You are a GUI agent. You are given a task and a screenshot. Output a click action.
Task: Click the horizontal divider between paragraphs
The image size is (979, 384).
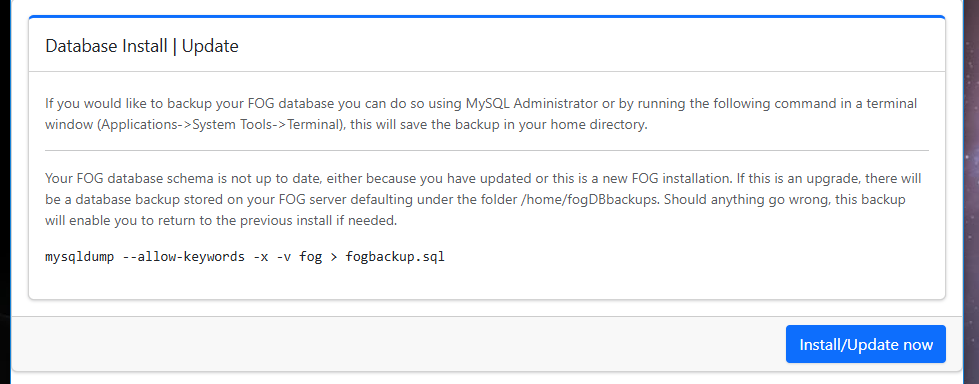[x=487, y=150]
